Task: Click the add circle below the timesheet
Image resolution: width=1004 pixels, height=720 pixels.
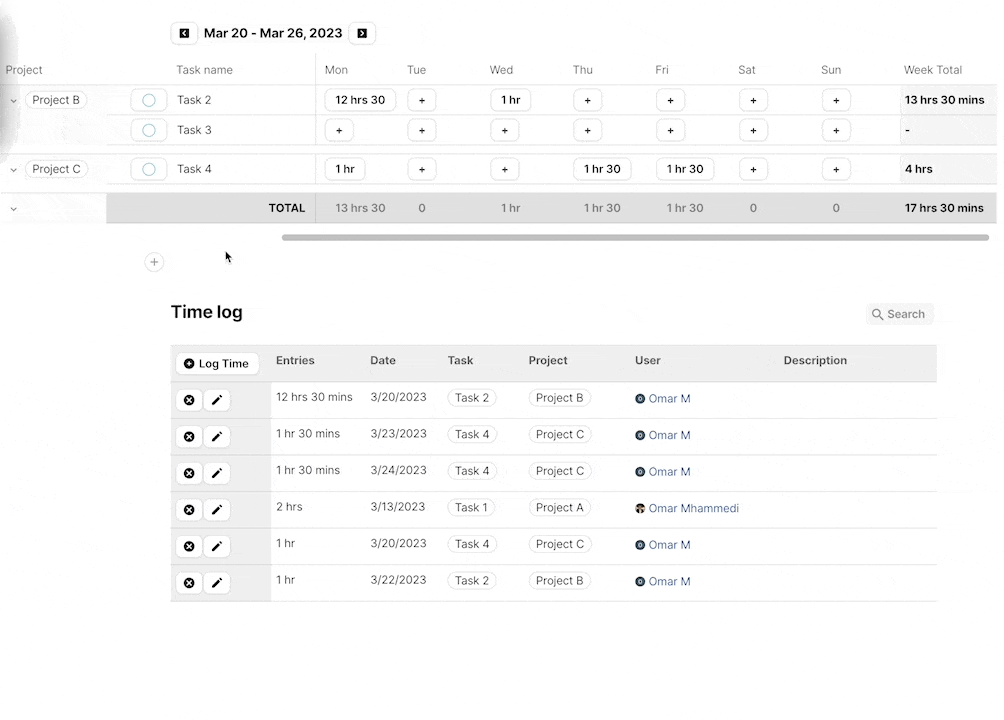Action: coord(154,262)
